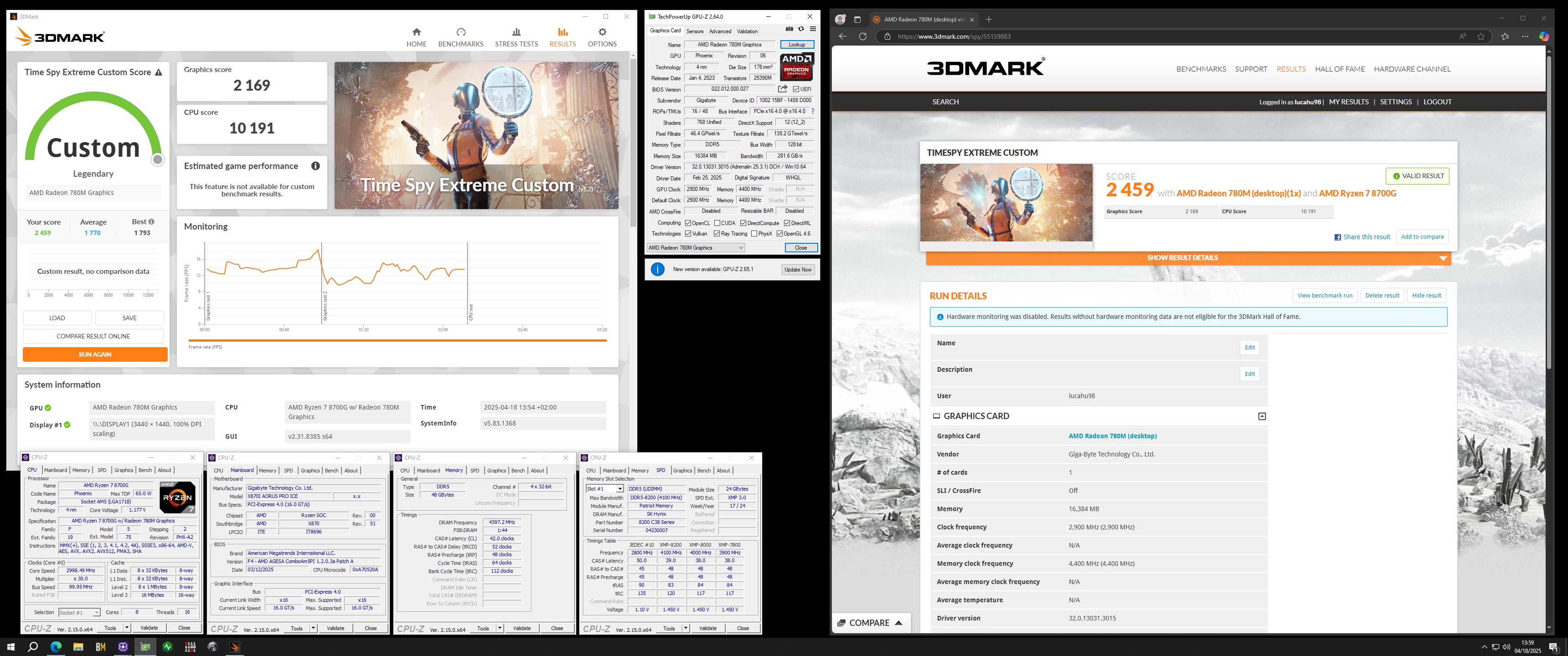Switch to Validation tab in GPU-Z
Image resolution: width=1568 pixels, height=656 pixels.
747,31
